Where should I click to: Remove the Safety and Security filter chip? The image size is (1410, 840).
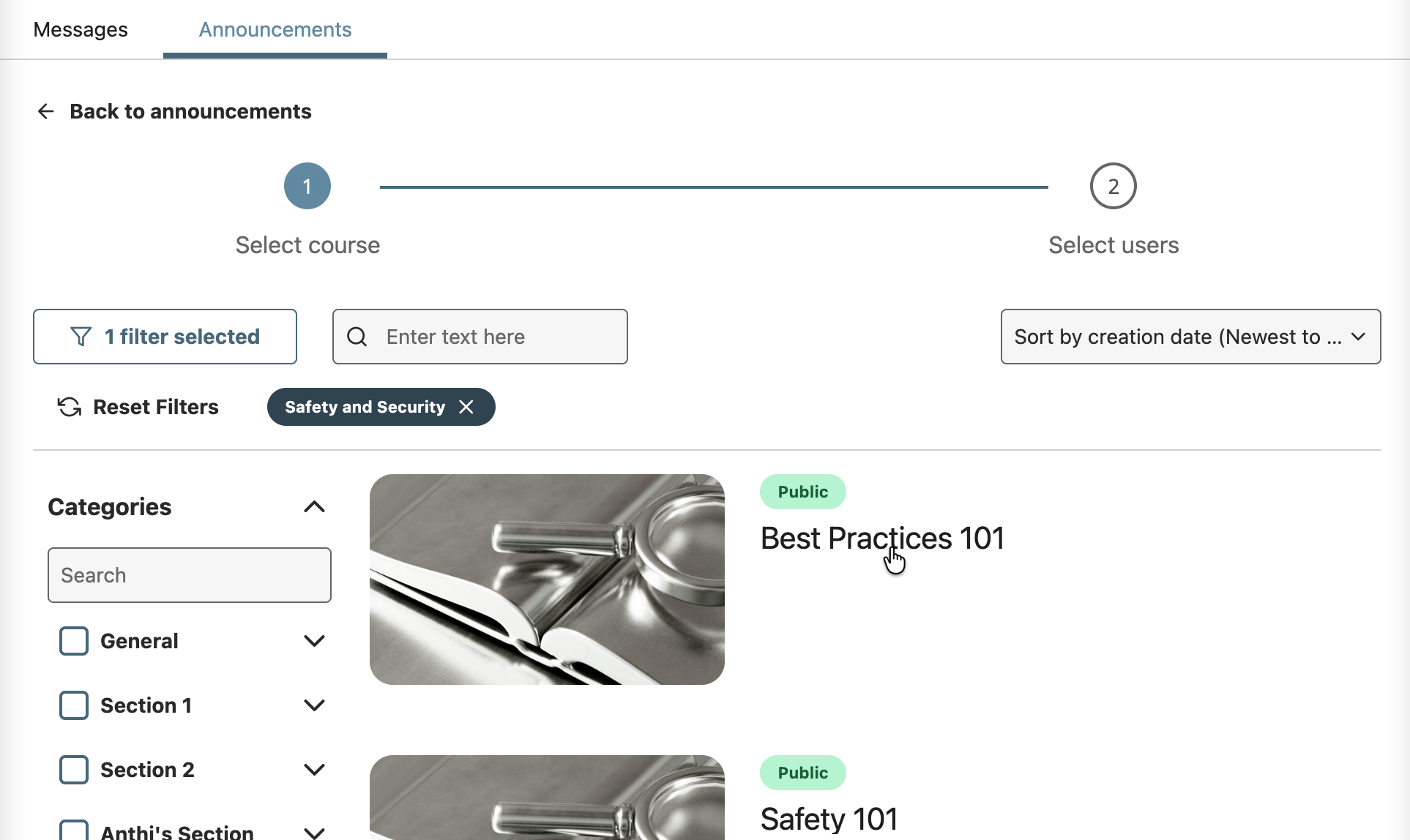tap(466, 407)
